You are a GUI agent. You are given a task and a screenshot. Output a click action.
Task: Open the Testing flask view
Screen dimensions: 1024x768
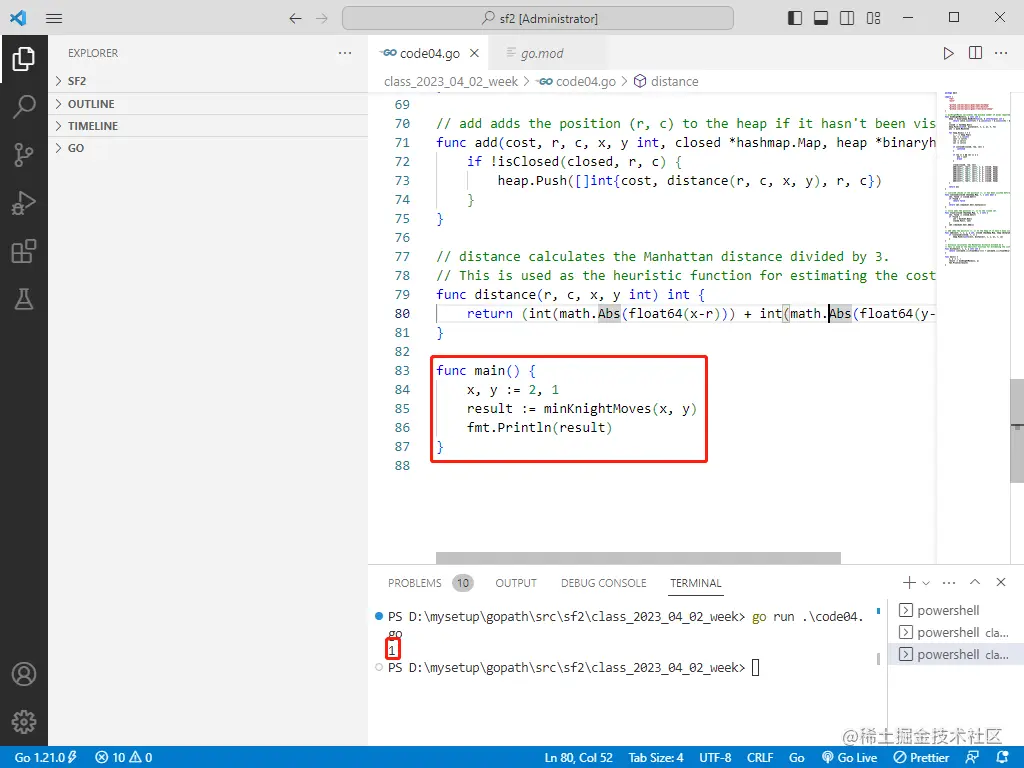point(24,299)
